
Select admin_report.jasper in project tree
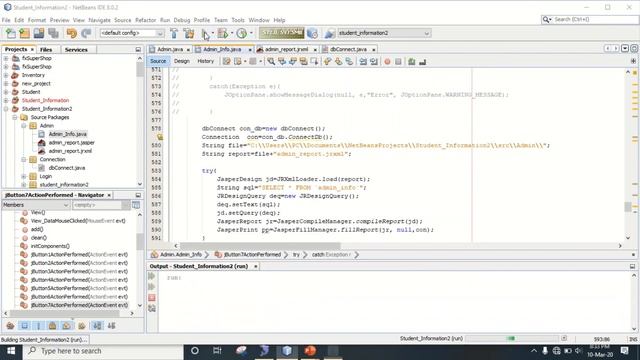click(71, 142)
